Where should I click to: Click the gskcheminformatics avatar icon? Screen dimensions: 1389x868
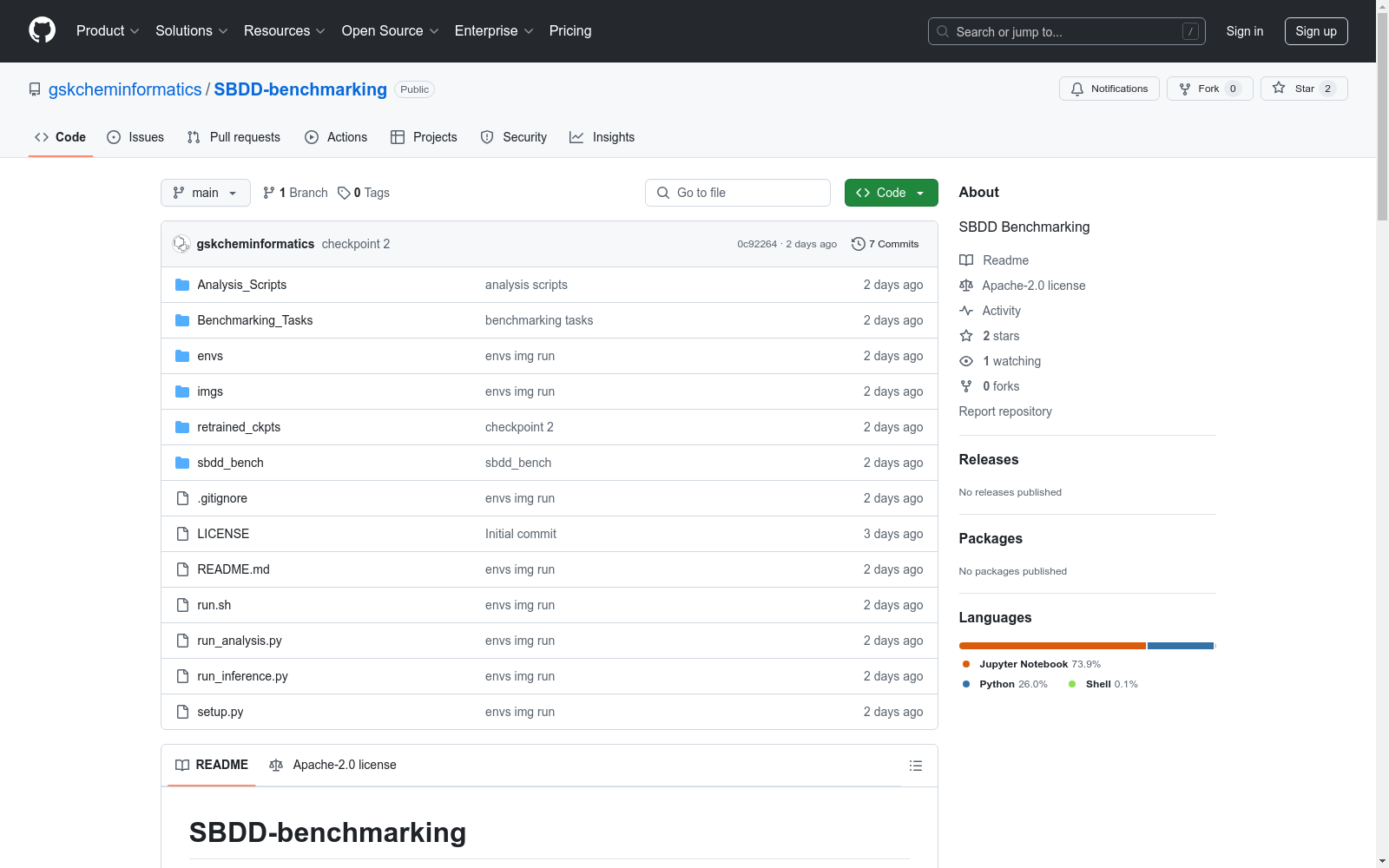click(181, 244)
